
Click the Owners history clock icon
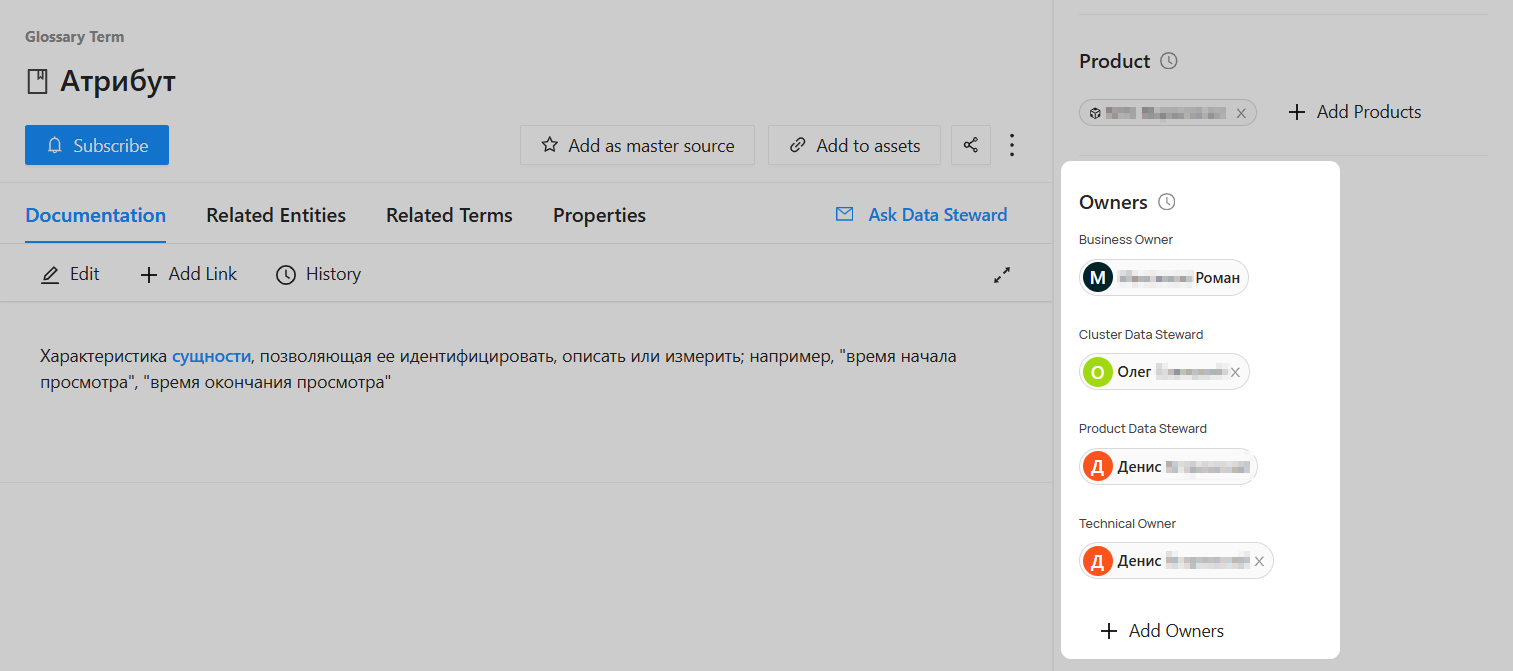click(1166, 202)
